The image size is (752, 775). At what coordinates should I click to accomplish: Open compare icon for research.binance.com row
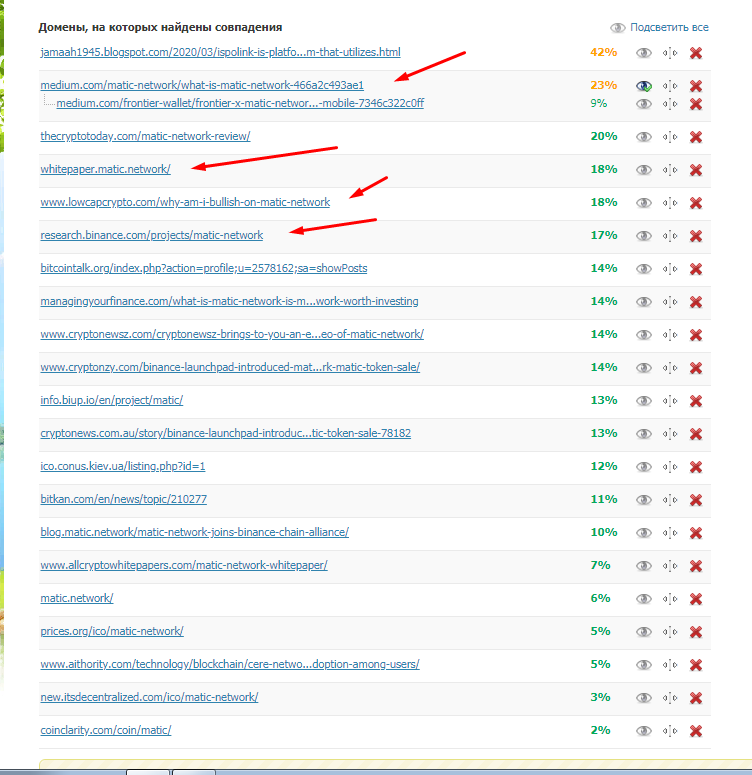[x=670, y=236]
